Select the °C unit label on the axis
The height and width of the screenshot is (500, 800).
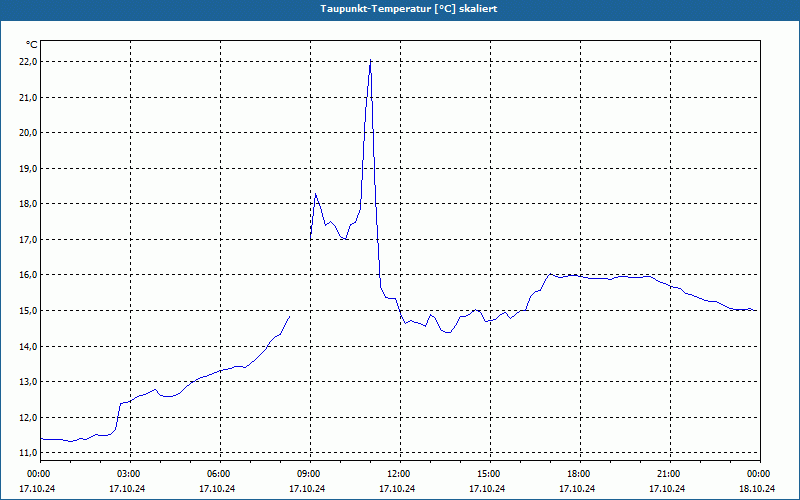click(x=32, y=45)
